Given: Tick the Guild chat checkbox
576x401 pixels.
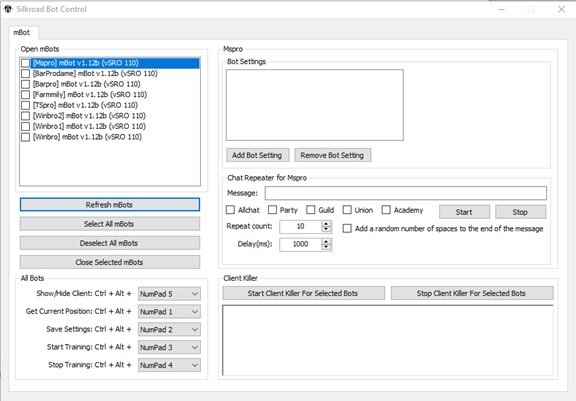Looking at the screenshot, I should 311,210.
